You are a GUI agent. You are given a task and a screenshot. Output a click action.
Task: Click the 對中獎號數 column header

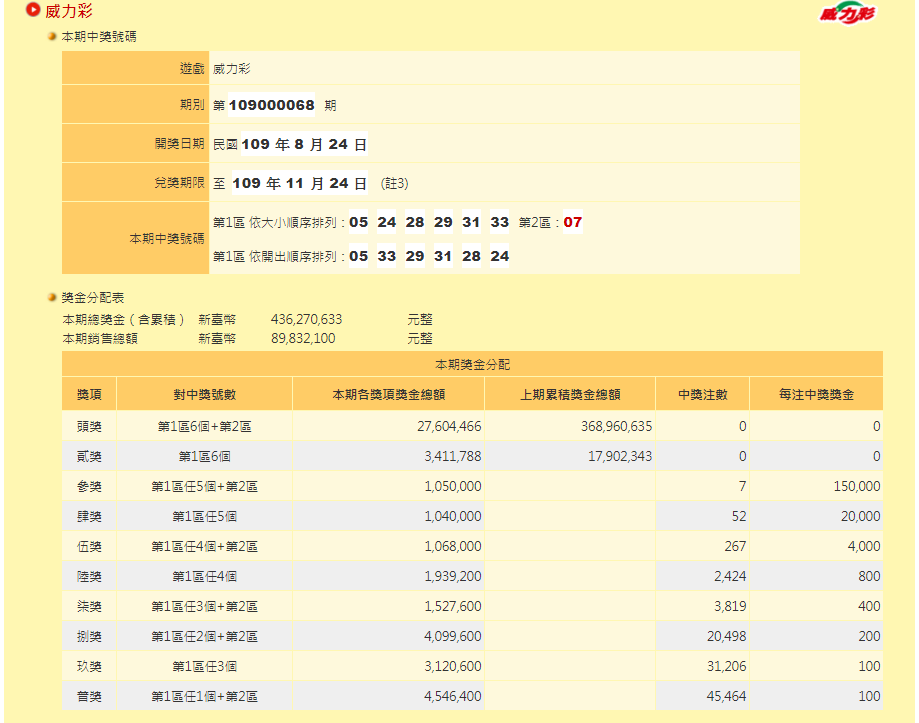(x=205, y=394)
